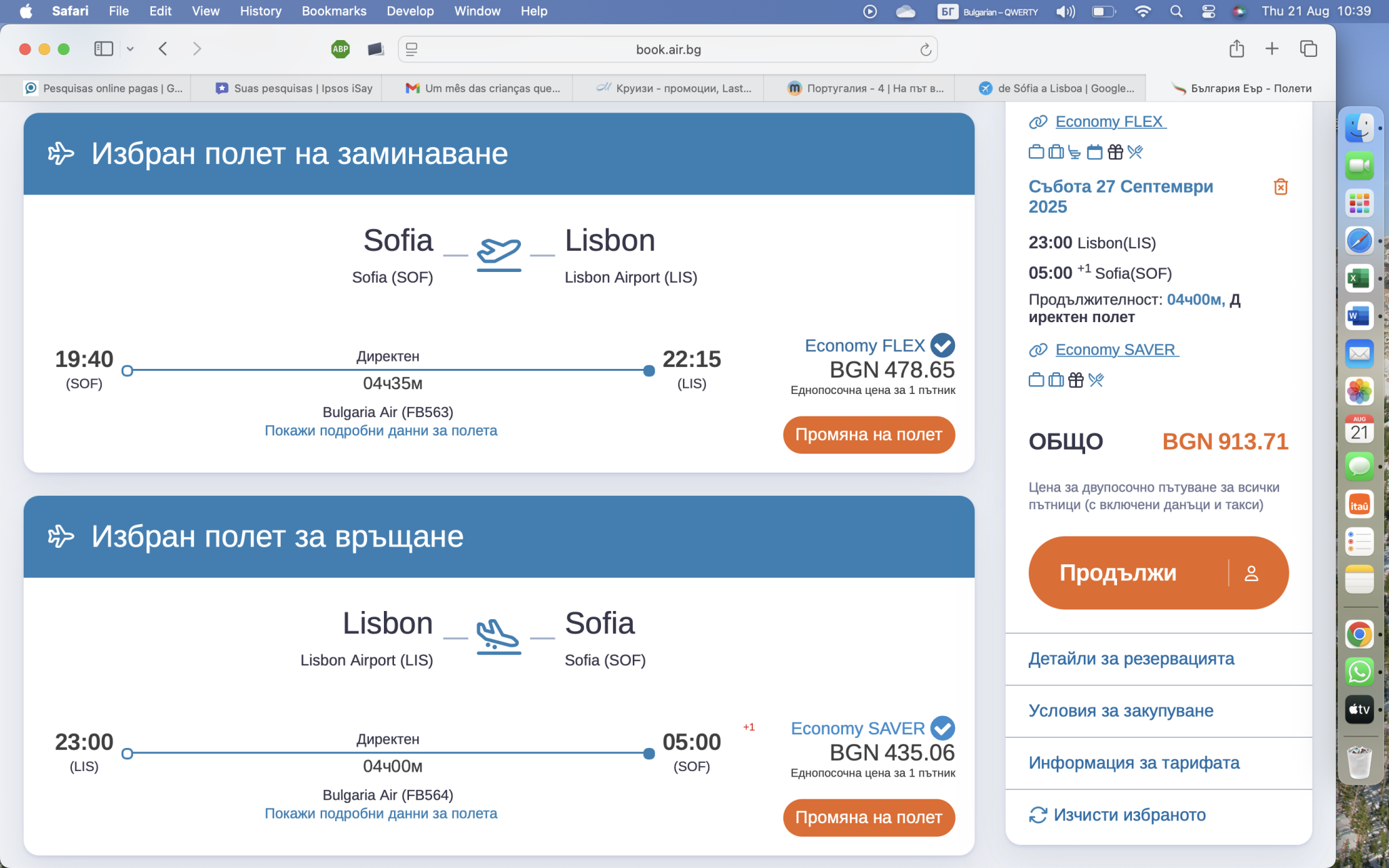
Task: Open the Economy FLEX fare link
Action: point(1110,122)
